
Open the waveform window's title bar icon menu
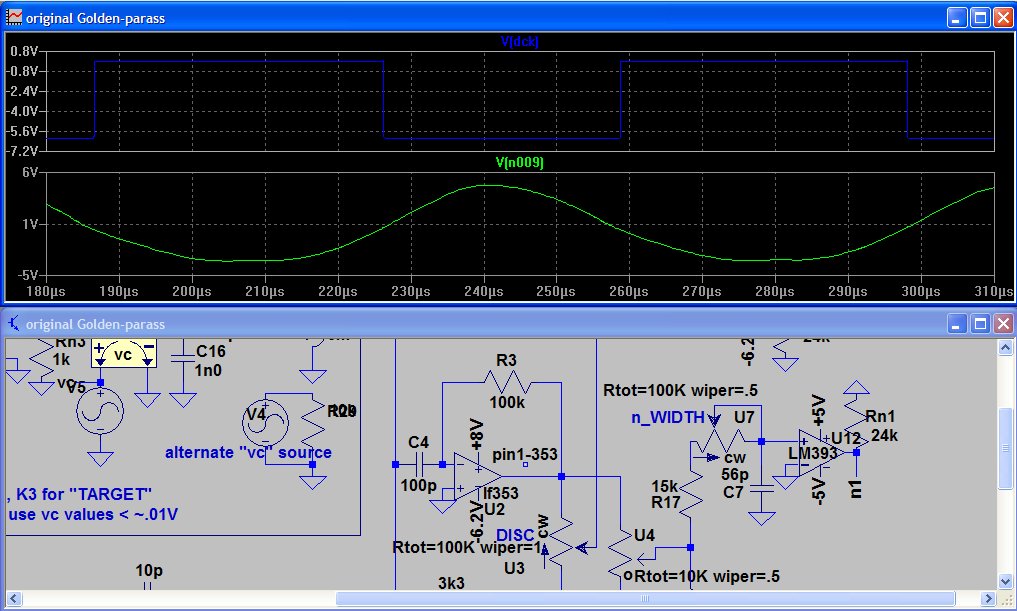[14, 17]
